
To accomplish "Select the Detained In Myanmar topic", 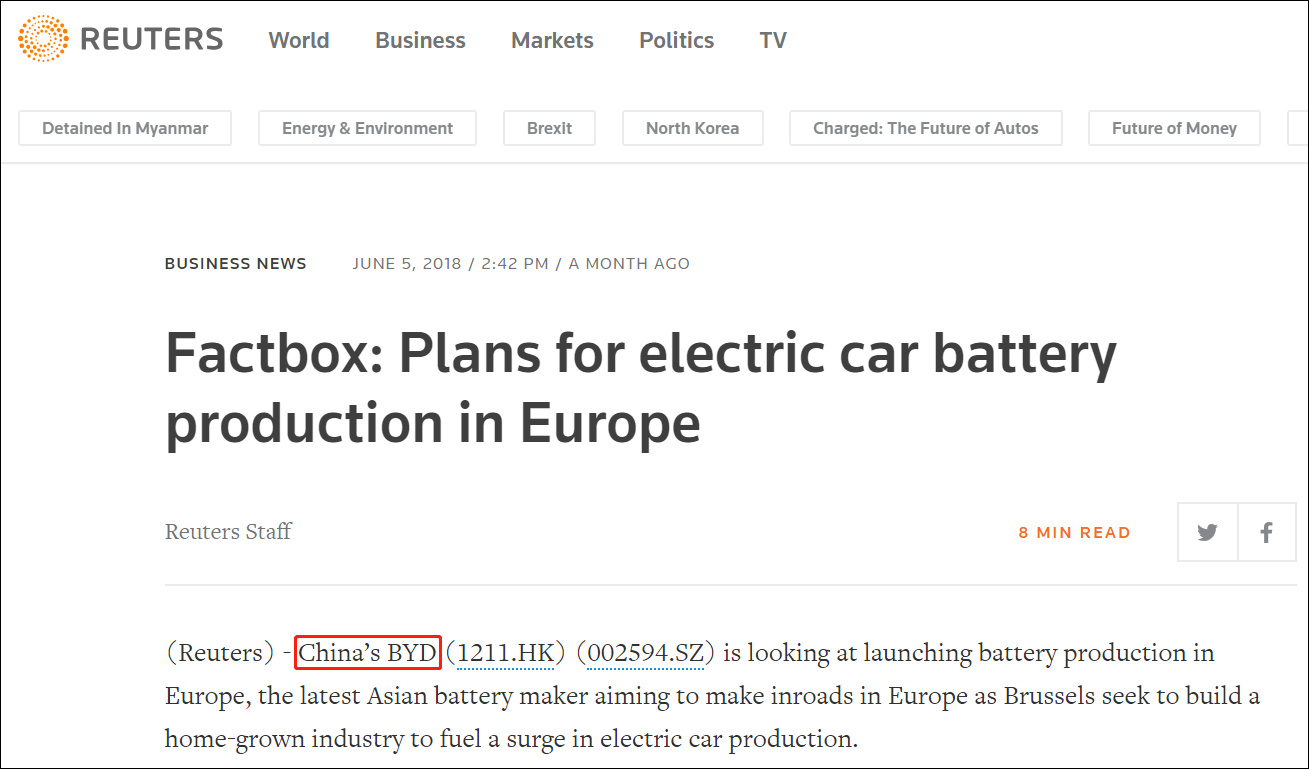I will click(x=125, y=128).
